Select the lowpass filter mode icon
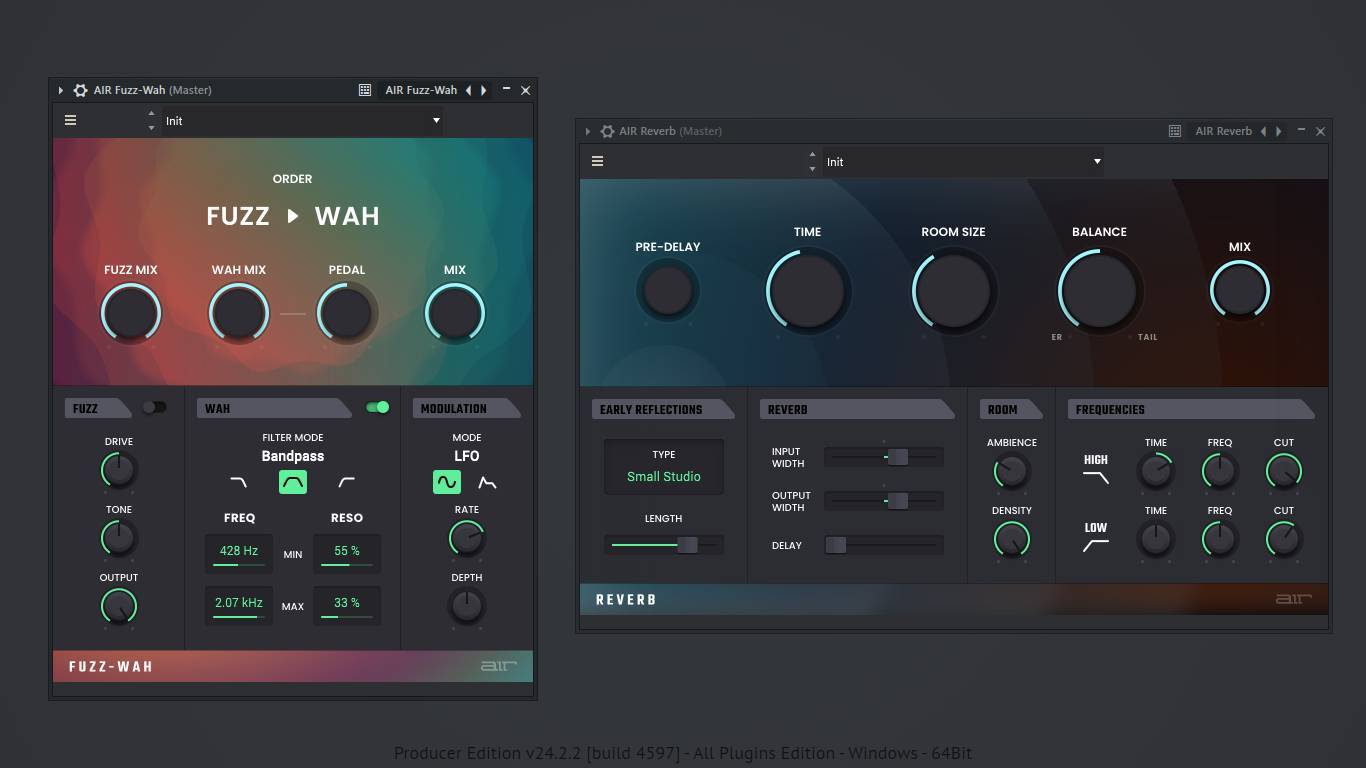The image size is (1366, 768). click(x=238, y=483)
